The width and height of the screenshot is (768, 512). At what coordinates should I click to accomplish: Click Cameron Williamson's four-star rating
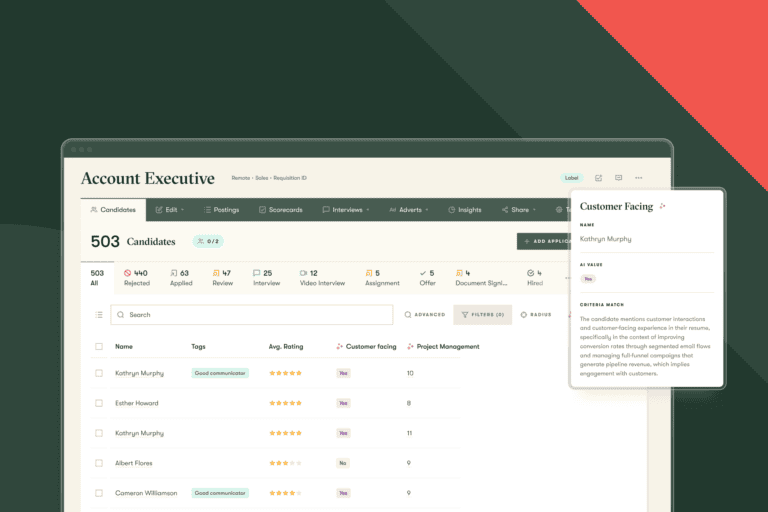(285, 493)
